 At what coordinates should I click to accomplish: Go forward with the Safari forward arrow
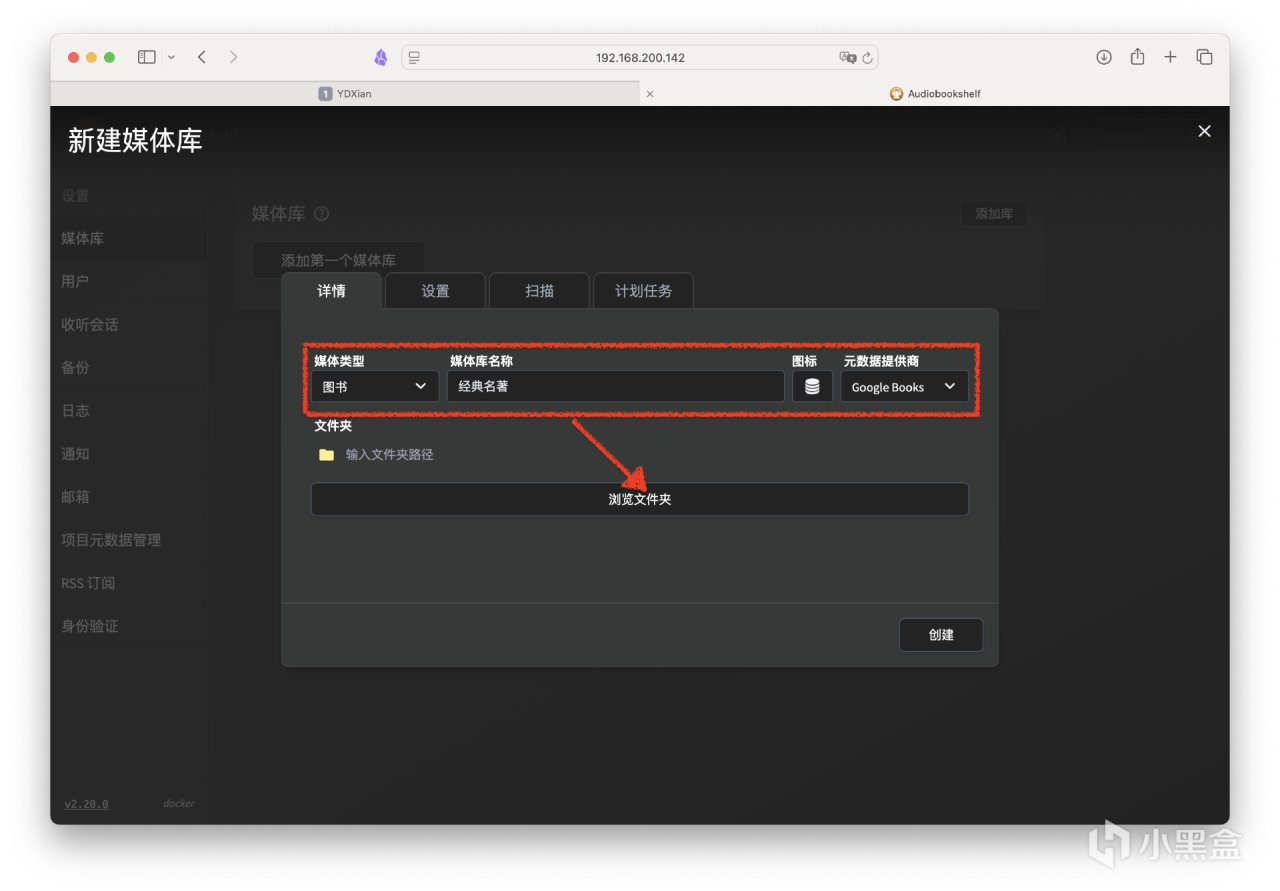[234, 57]
